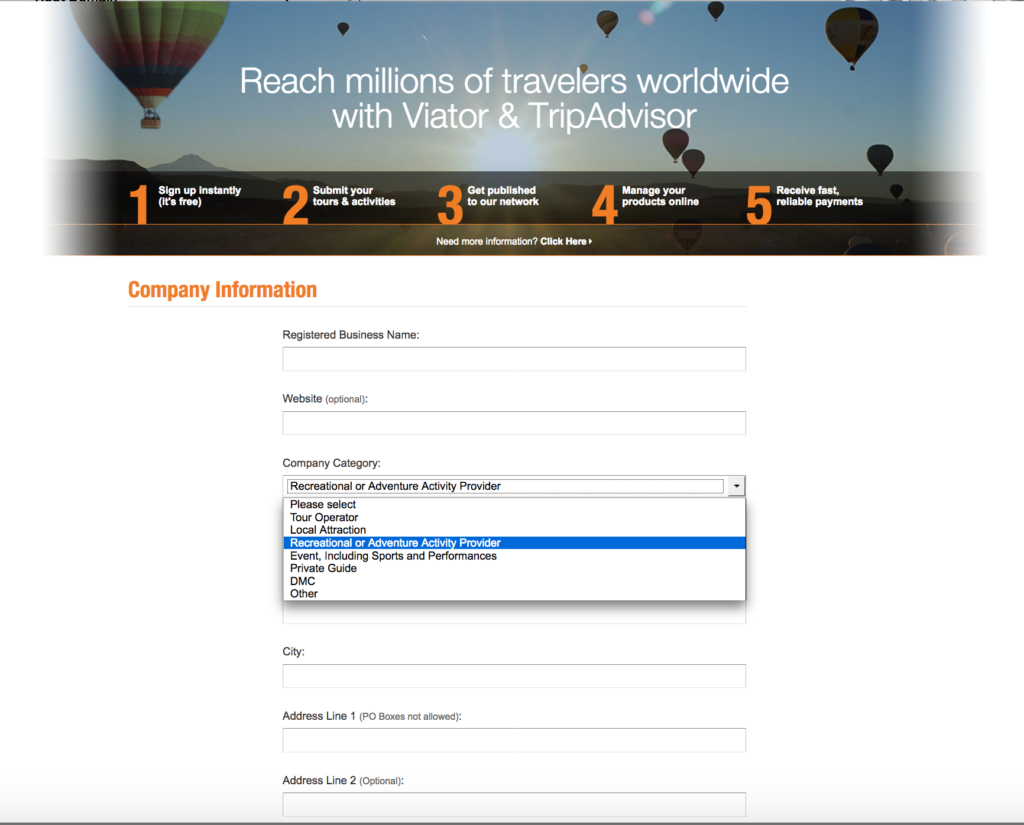1024x825 pixels.
Task: Click the orange number 1 step icon
Action: click(x=139, y=204)
